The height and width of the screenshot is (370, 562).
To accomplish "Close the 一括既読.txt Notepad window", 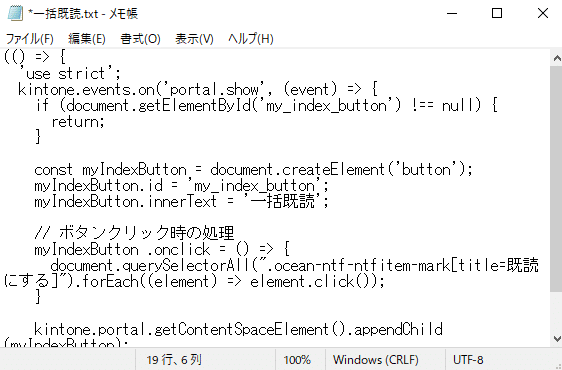I will pyautogui.click(x=543, y=14).
